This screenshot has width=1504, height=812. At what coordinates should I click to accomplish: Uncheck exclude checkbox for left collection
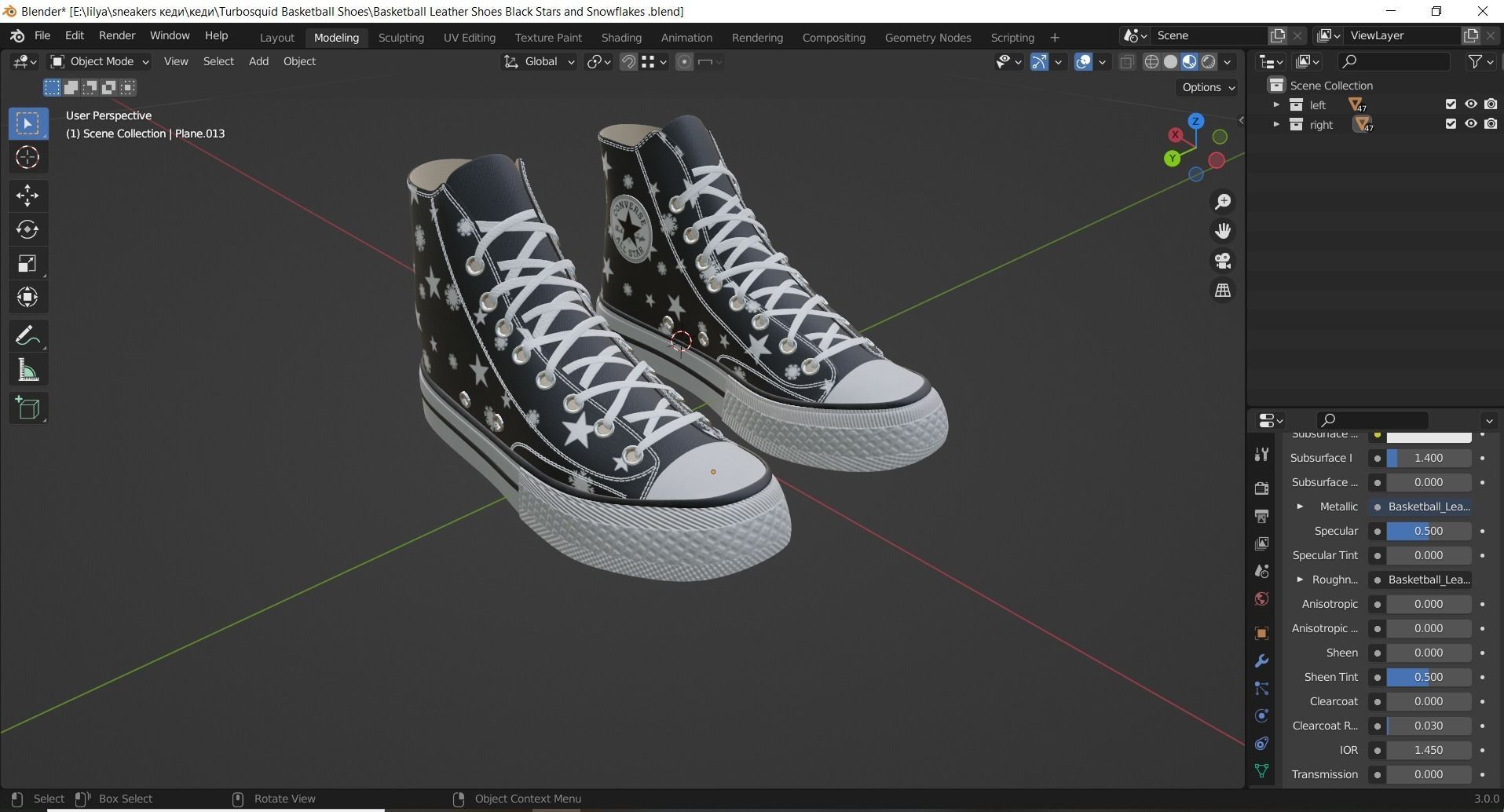point(1451,104)
